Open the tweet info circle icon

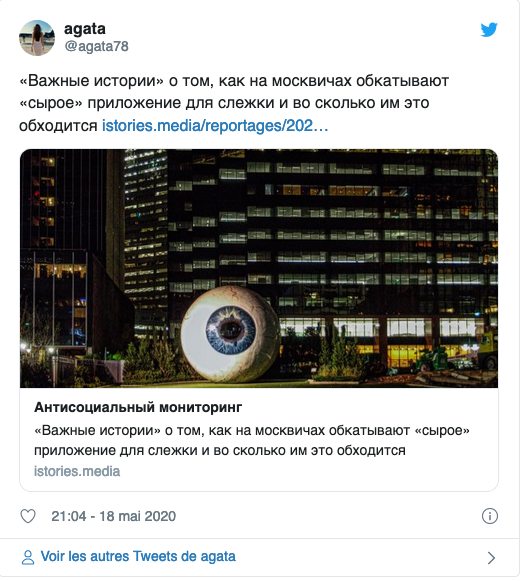(x=489, y=516)
